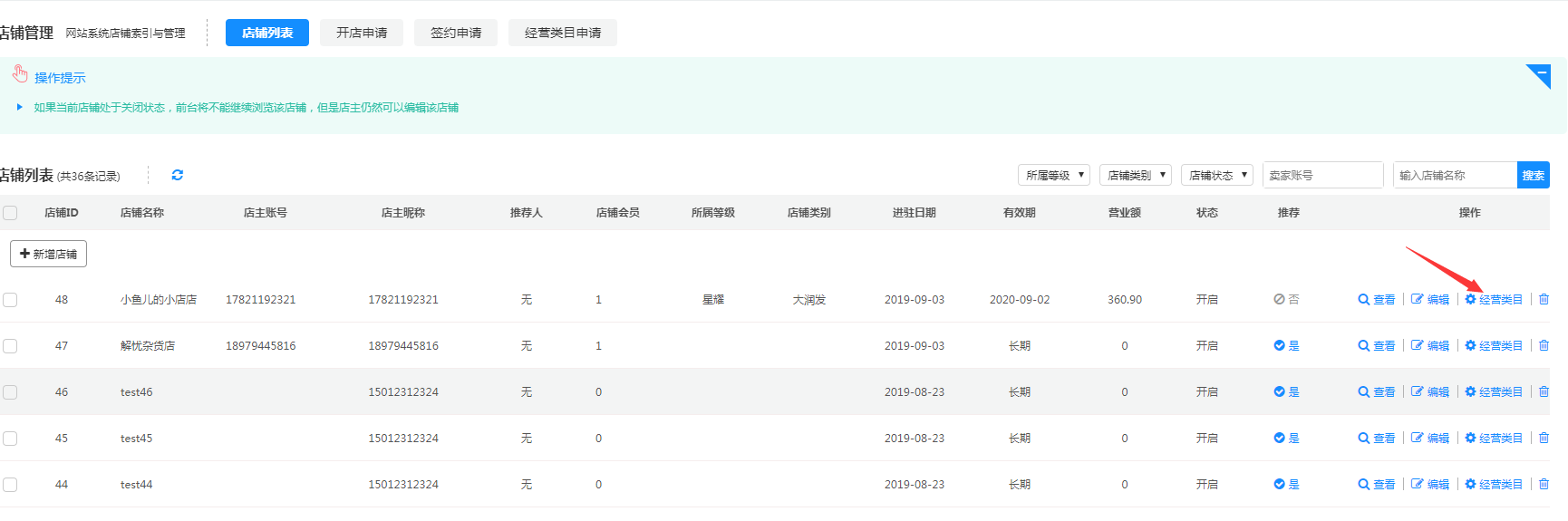The image size is (1568, 521).
Task: Open 经营类目 gear for store 小鱼儿的小店
Action: point(1493,299)
